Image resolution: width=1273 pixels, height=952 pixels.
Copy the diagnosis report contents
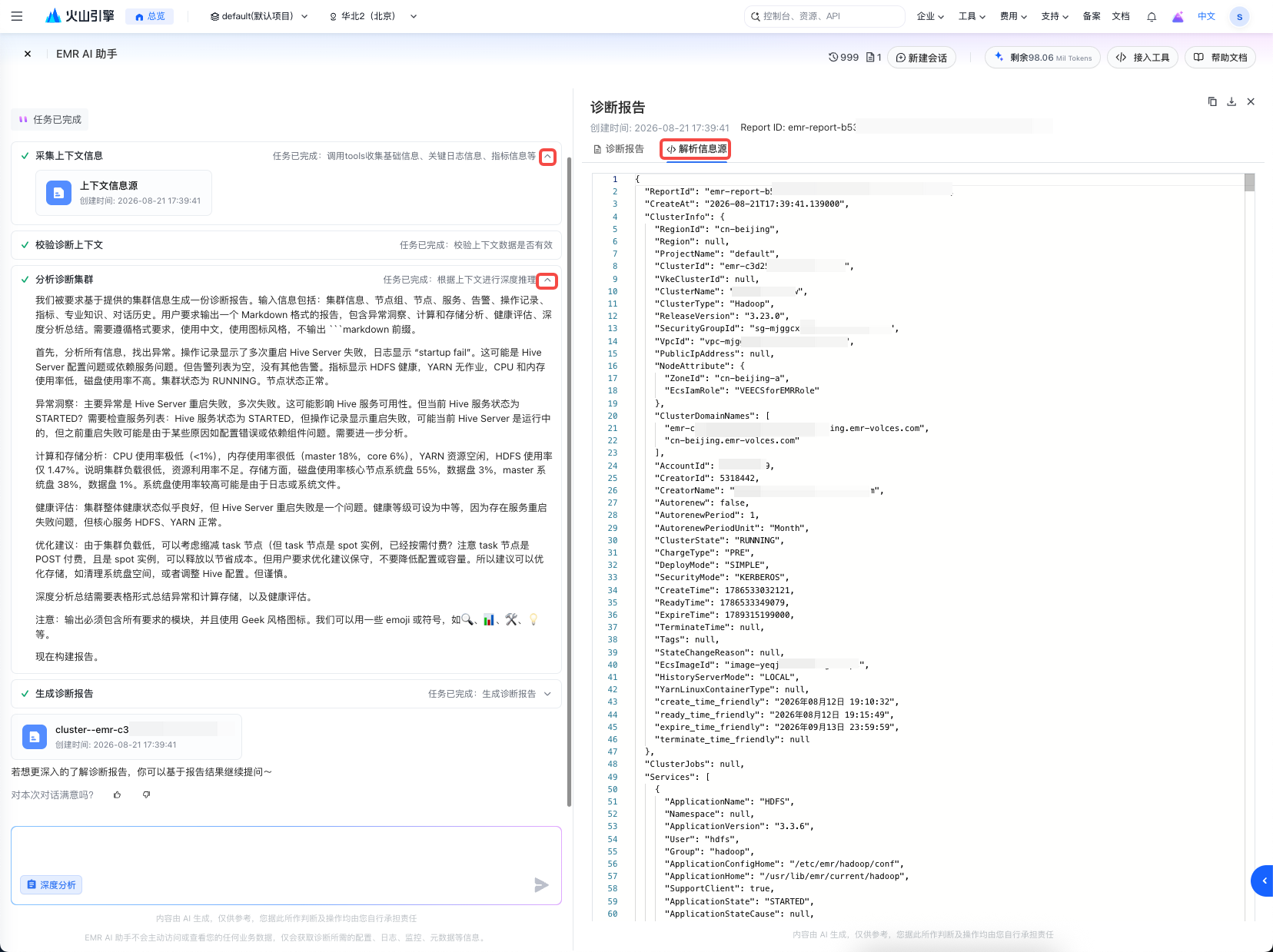(1212, 101)
